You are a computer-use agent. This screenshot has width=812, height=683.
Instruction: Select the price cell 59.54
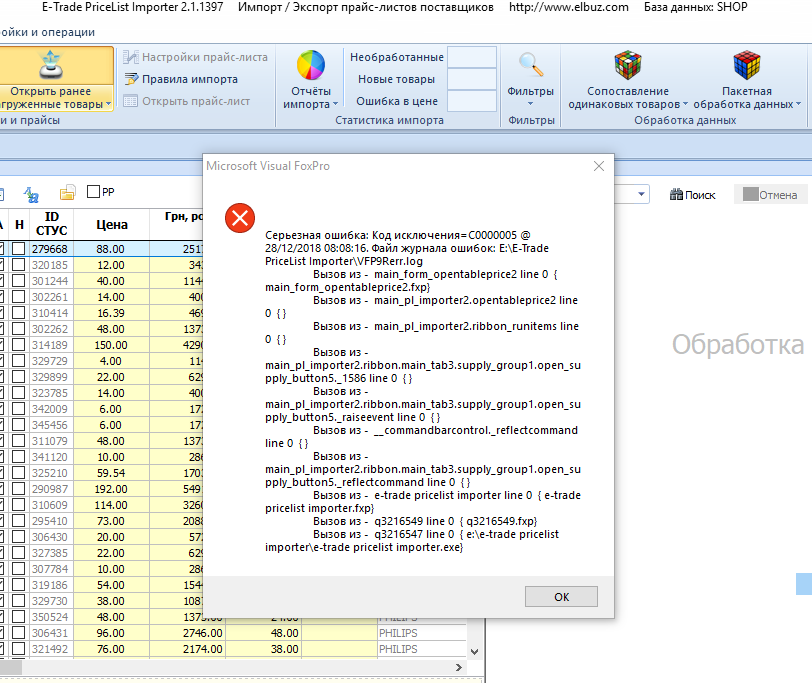[x=111, y=473]
